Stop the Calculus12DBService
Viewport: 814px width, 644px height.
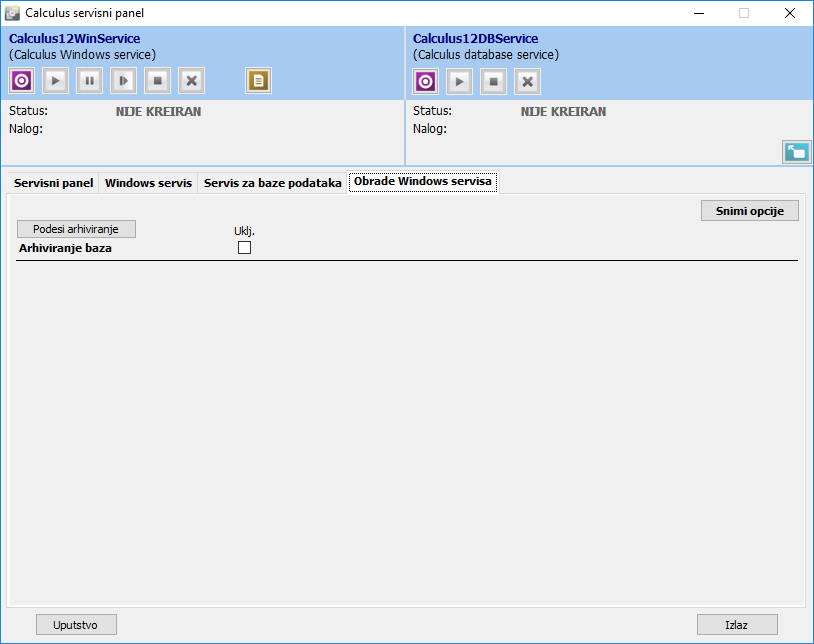pos(494,82)
